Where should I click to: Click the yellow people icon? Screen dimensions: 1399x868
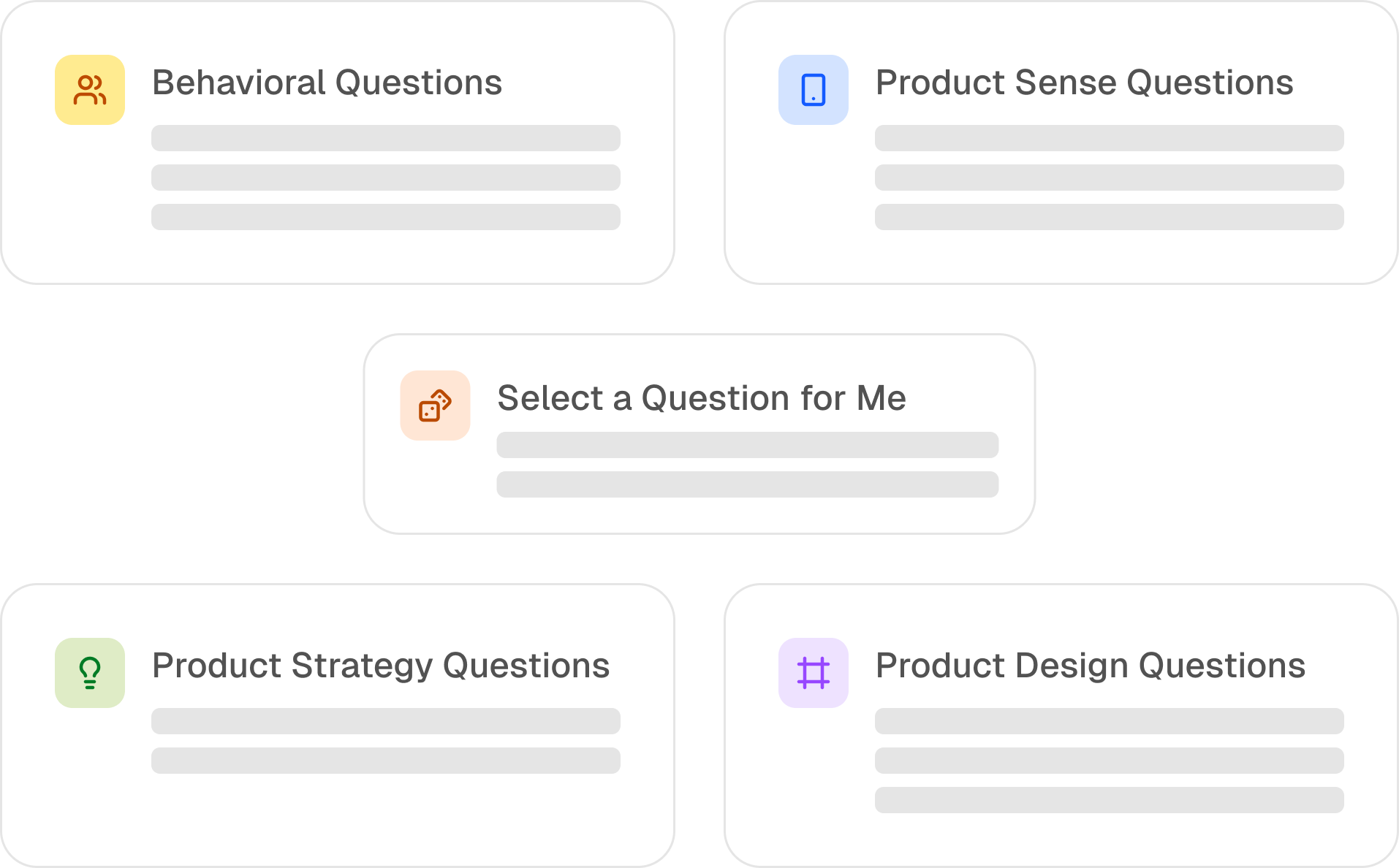[90, 90]
